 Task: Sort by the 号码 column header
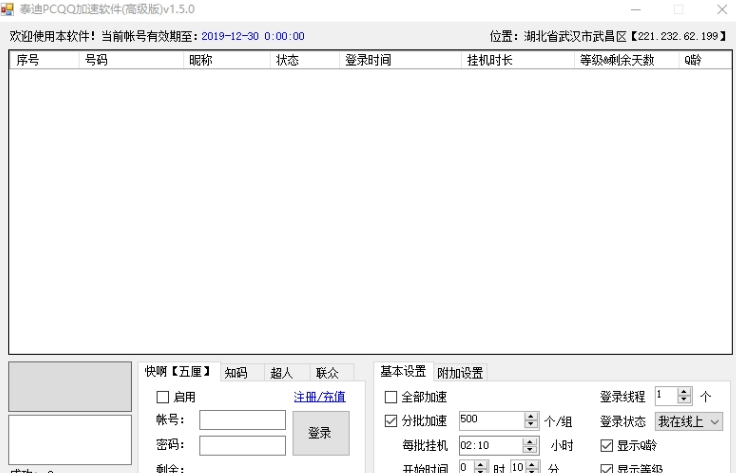pyautogui.click(x=131, y=60)
